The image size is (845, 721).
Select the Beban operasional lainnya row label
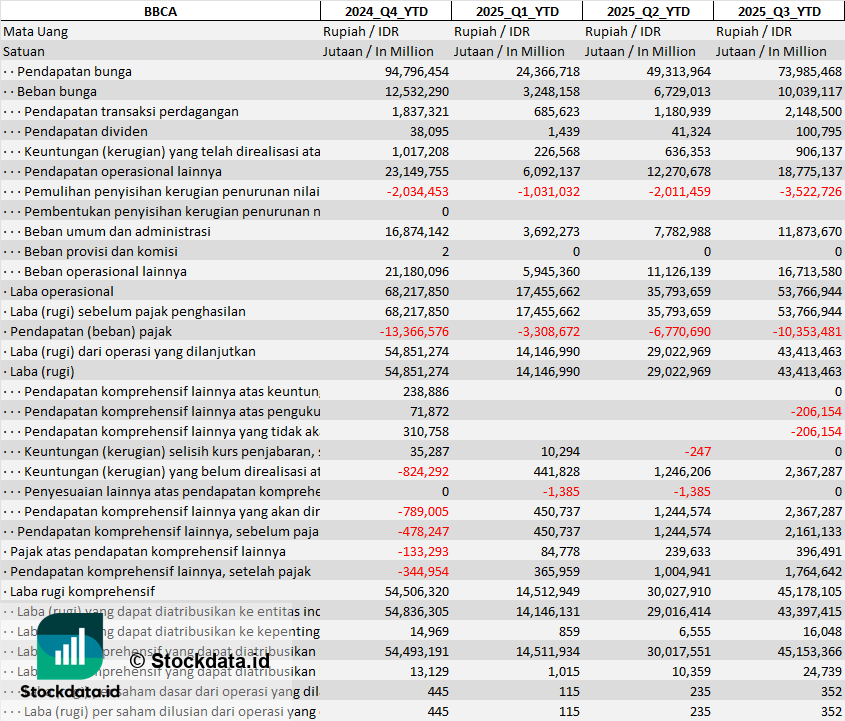pyautogui.click(x=105, y=271)
